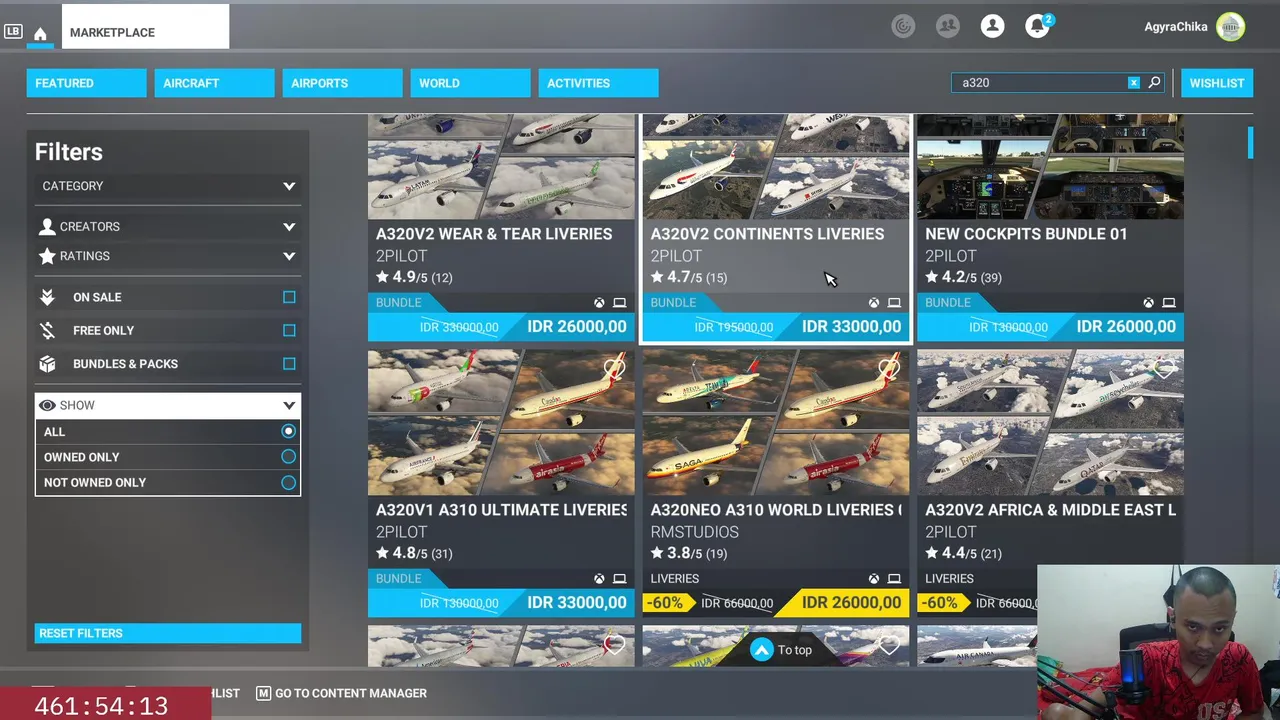Expand the Creators filter dropdown
Viewport: 1280px width, 720px height.
[x=168, y=227]
